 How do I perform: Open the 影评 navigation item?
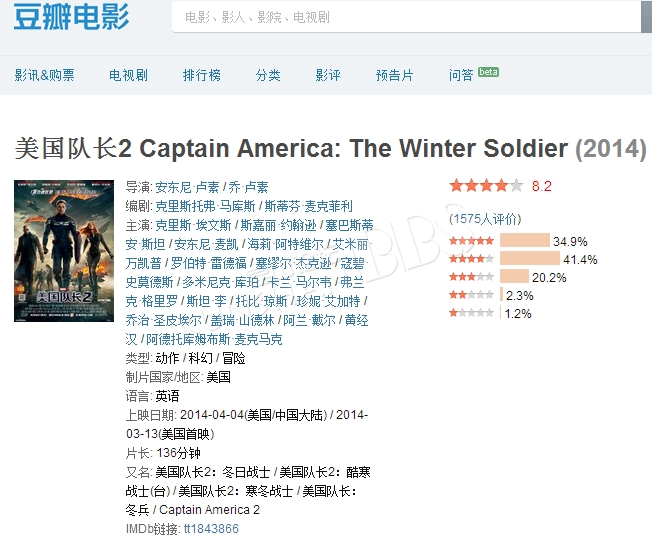(x=328, y=75)
